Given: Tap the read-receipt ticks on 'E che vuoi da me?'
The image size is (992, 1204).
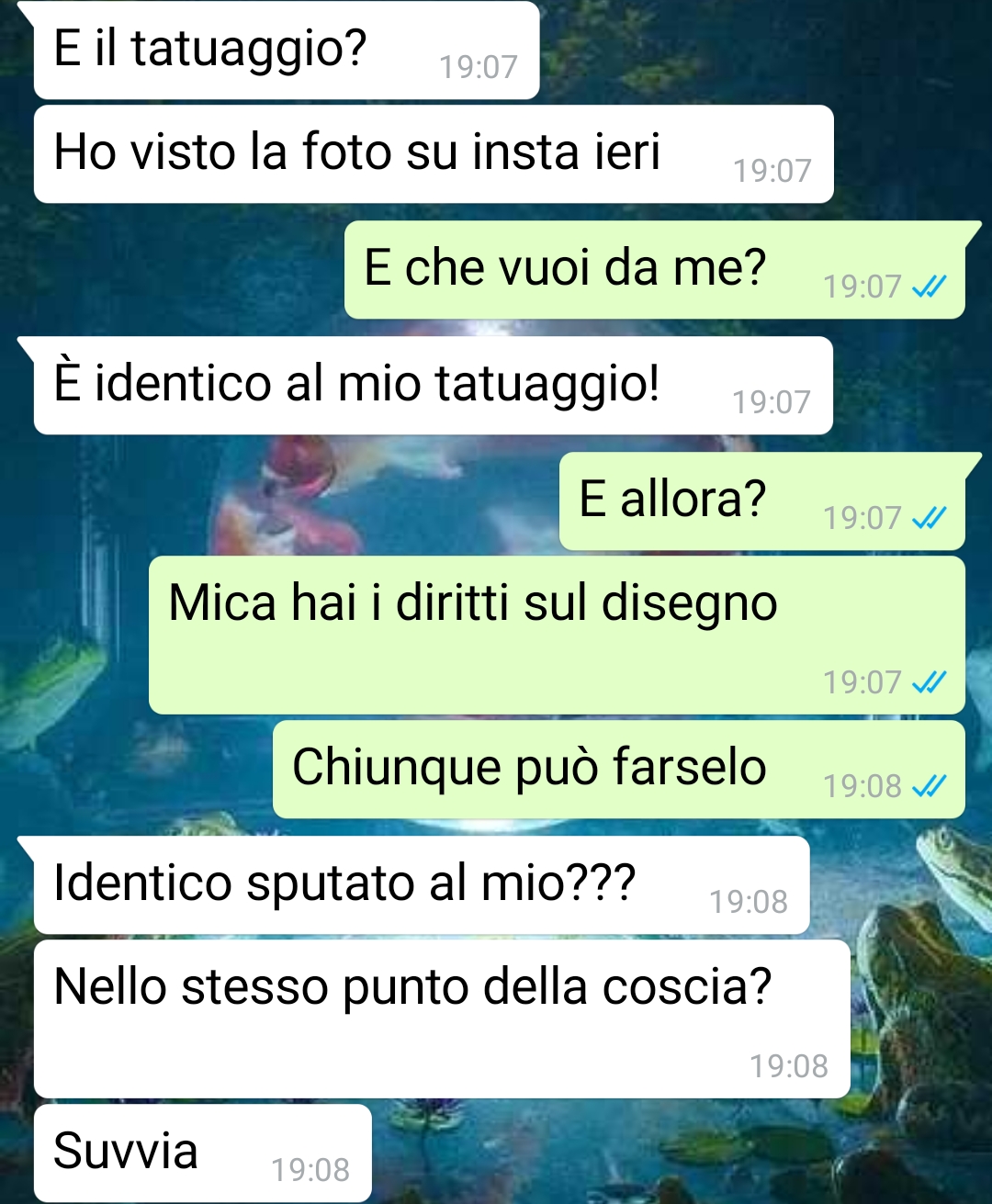Looking at the screenshot, I should click(x=929, y=287).
